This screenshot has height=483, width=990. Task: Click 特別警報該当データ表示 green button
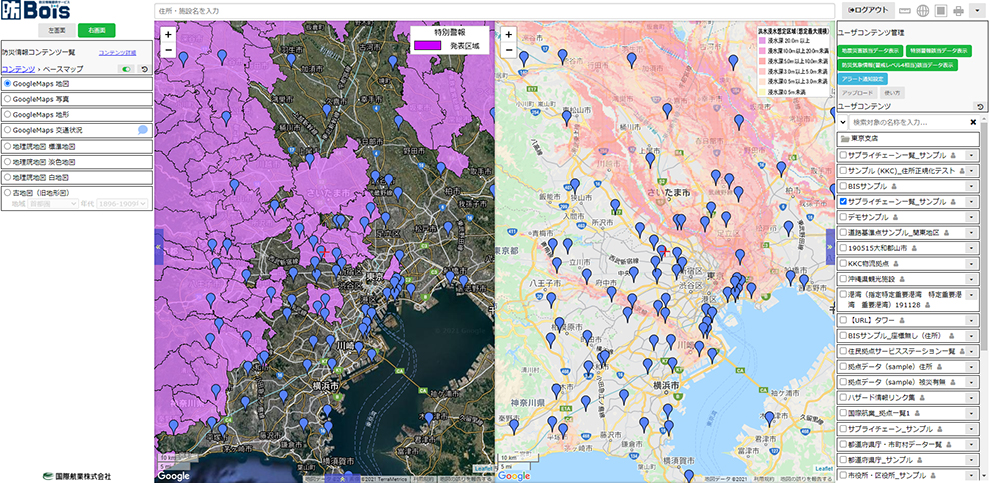937,51
